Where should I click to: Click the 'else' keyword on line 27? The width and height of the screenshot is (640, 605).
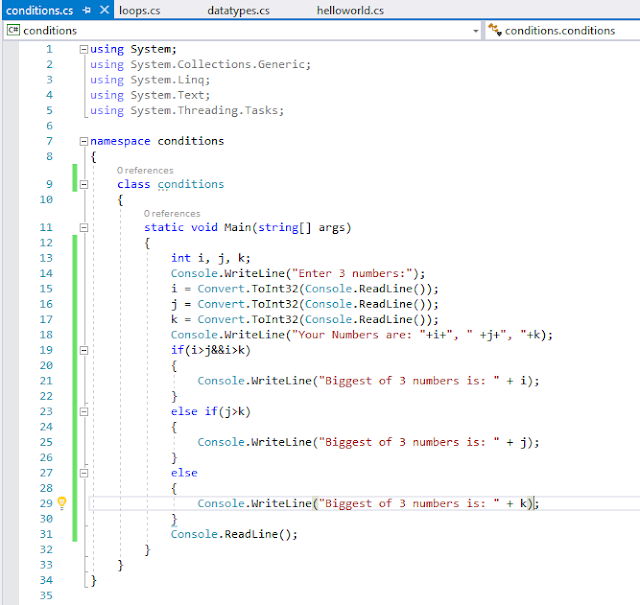click(184, 473)
